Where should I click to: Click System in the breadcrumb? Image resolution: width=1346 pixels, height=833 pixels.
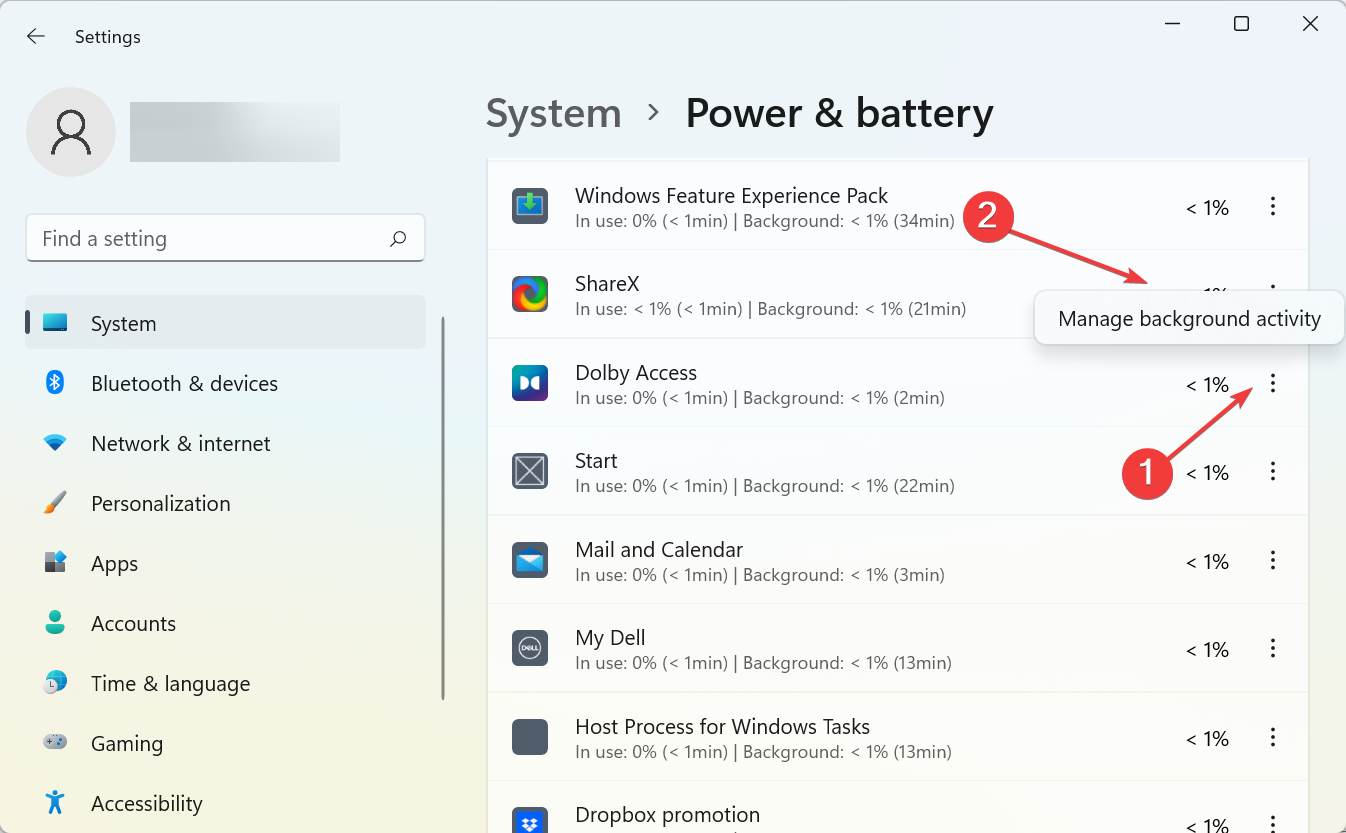point(553,113)
